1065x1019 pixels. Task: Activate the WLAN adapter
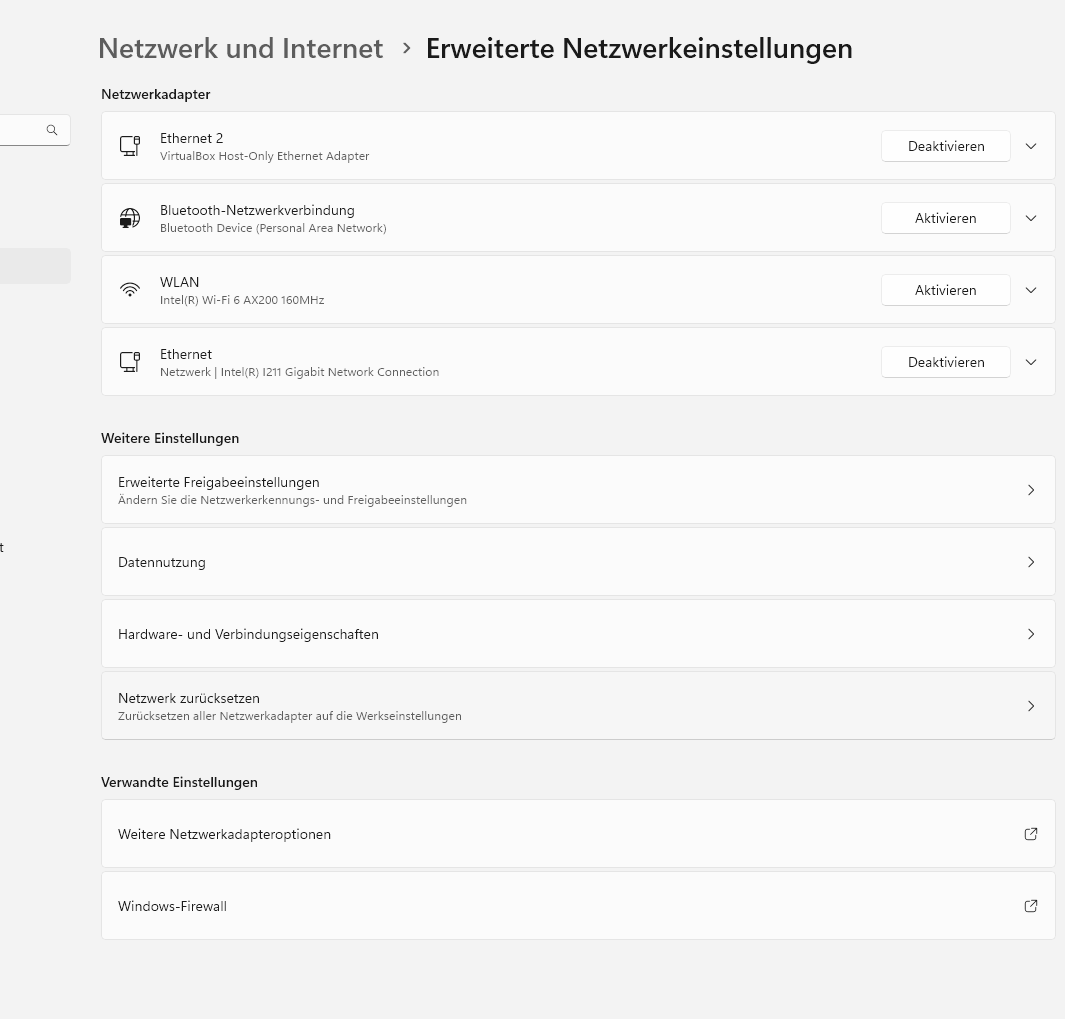pyautogui.click(x=945, y=290)
